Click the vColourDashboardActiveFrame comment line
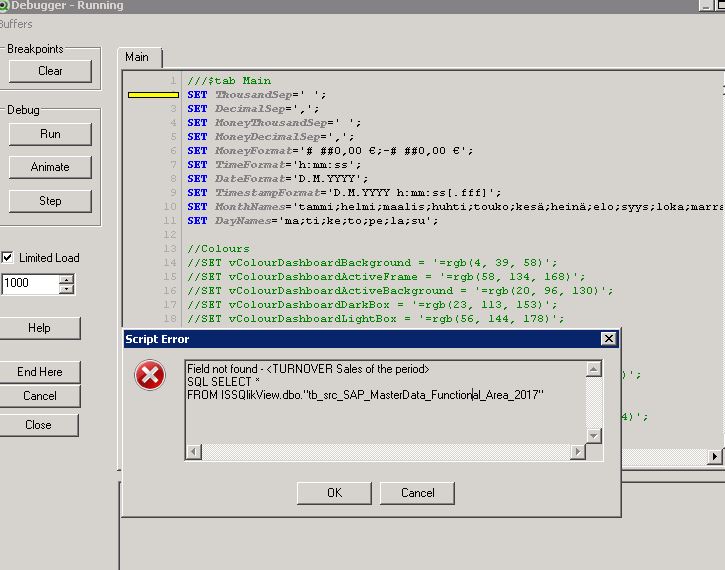This screenshot has height=570, width=725. (386, 276)
